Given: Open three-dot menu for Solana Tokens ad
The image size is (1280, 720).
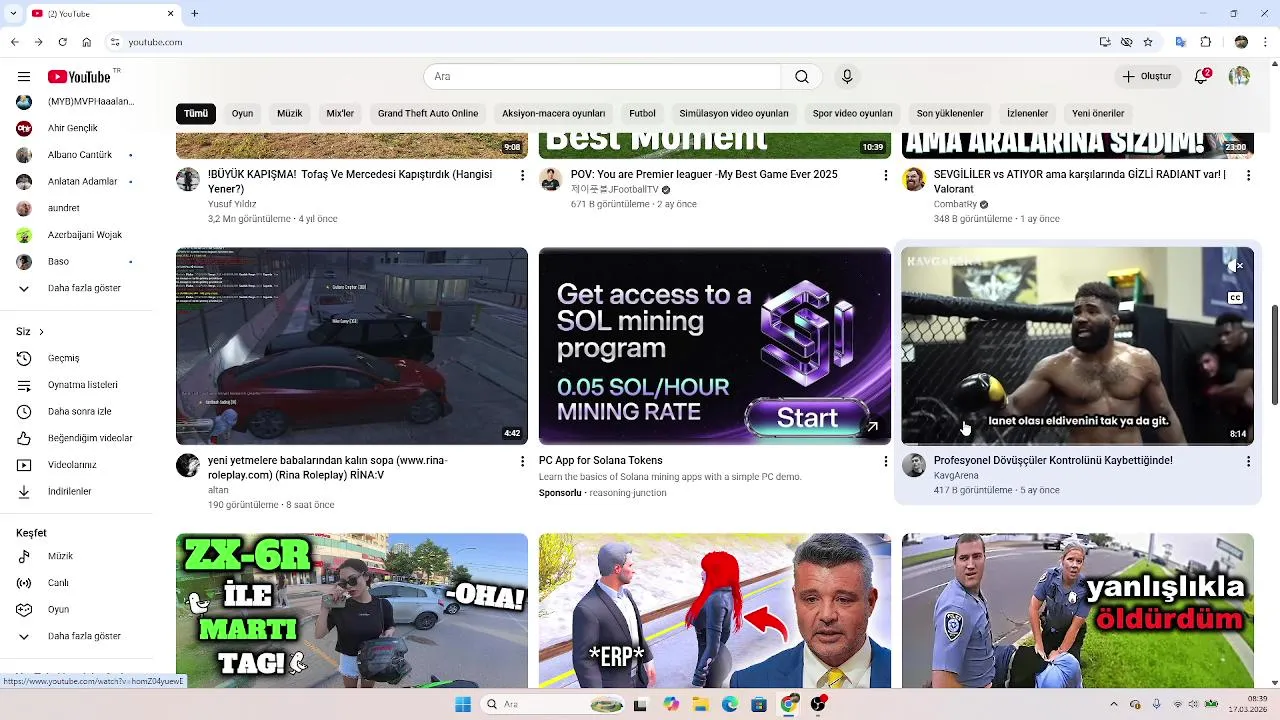Looking at the screenshot, I should 885,461.
